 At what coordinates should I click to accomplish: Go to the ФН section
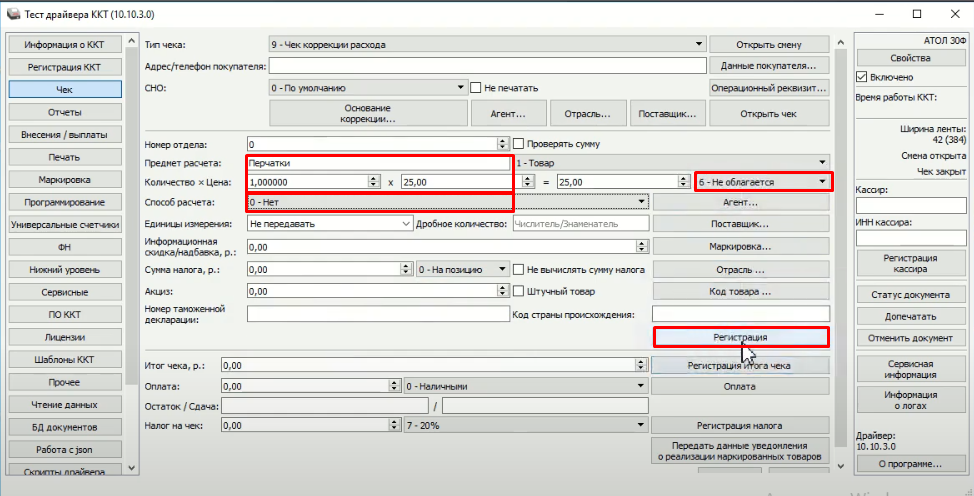tap(63, 247)
